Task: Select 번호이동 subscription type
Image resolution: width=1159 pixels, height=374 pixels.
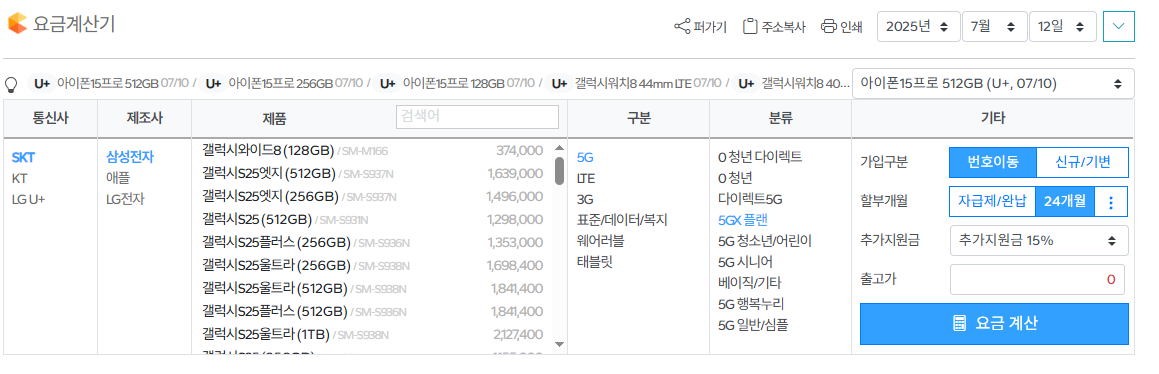Action: coord(993,163)
